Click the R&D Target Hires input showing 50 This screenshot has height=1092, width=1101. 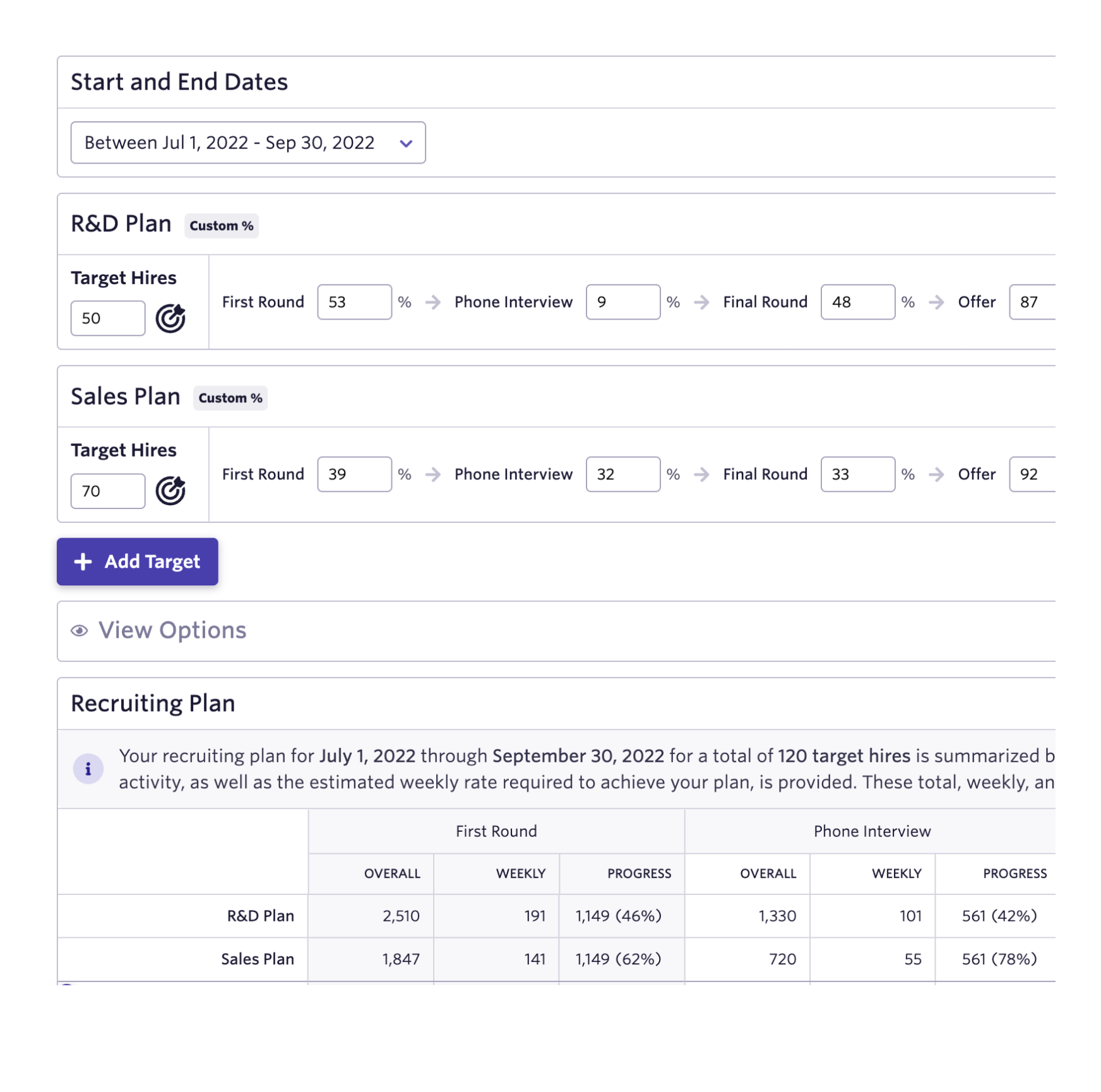[107, 318]
